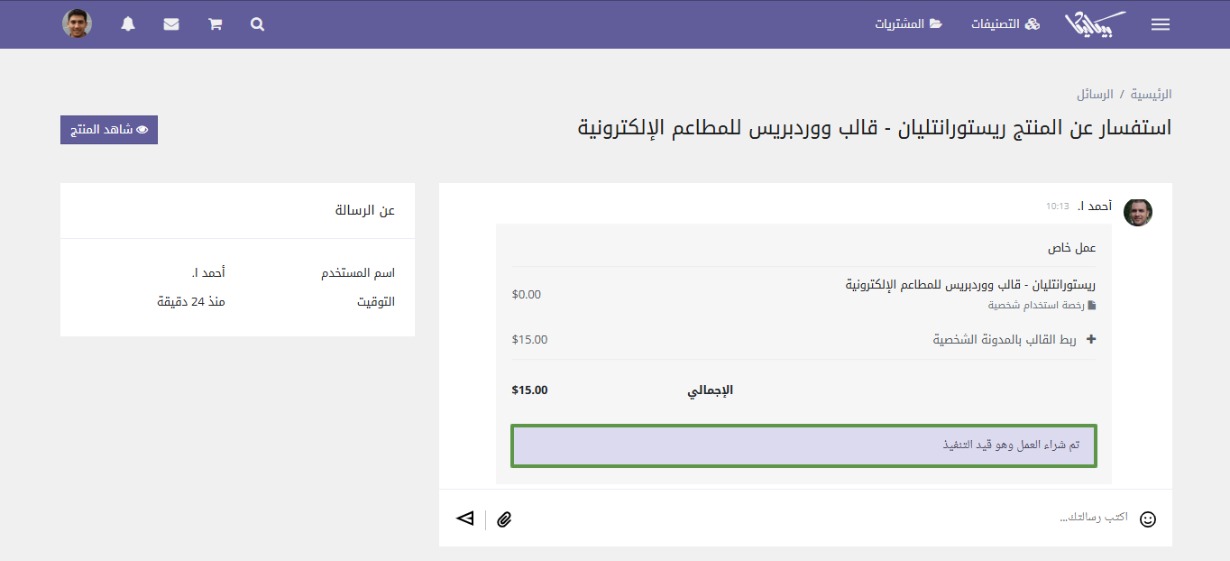Image resolution: width=1230 pixels, height=561 pixels.
Task: Open the notifications bell icon
Action: coord(128,25)
